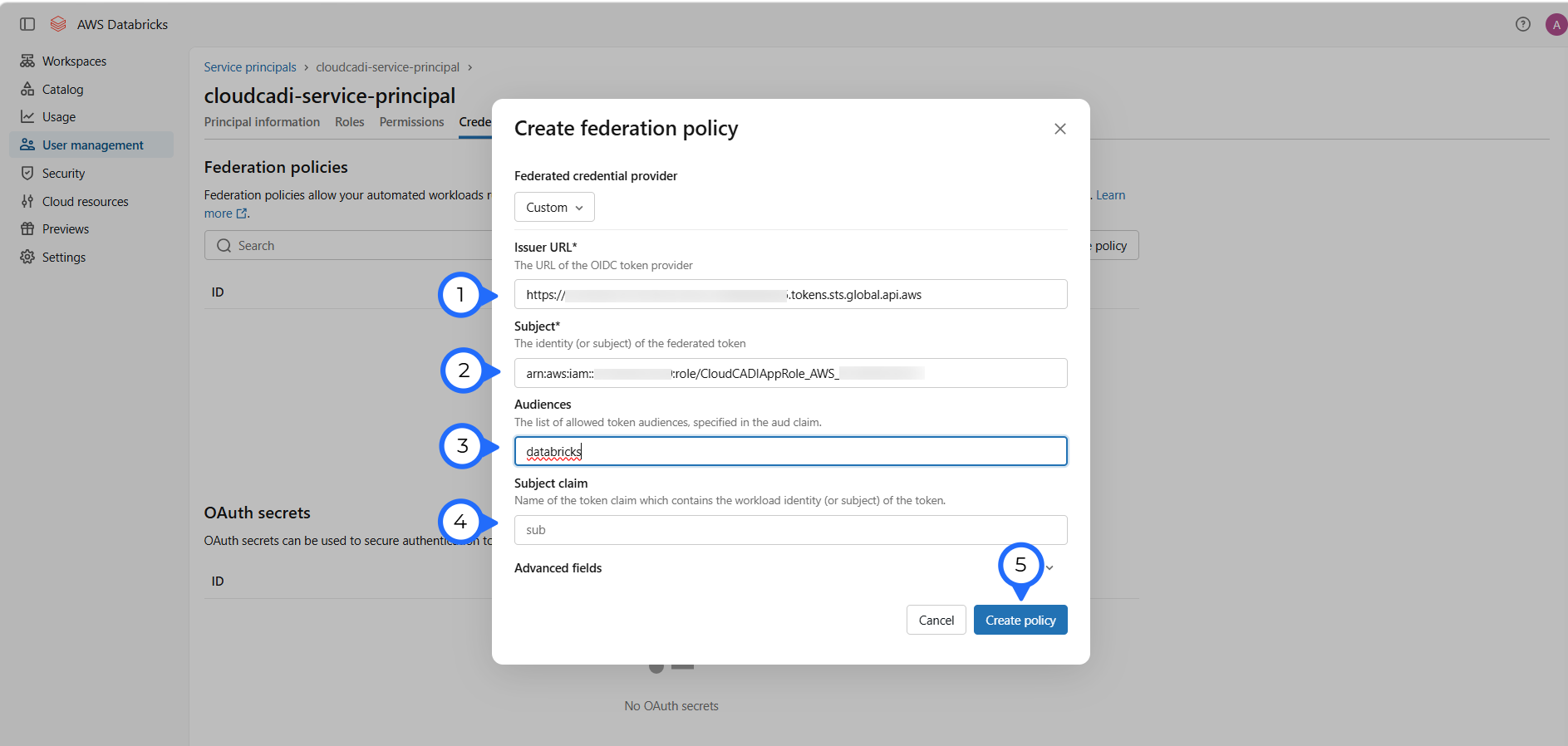Open Security in the sidebar
The width and height of the screenshot is (1568, 746).
pos(91,173)
